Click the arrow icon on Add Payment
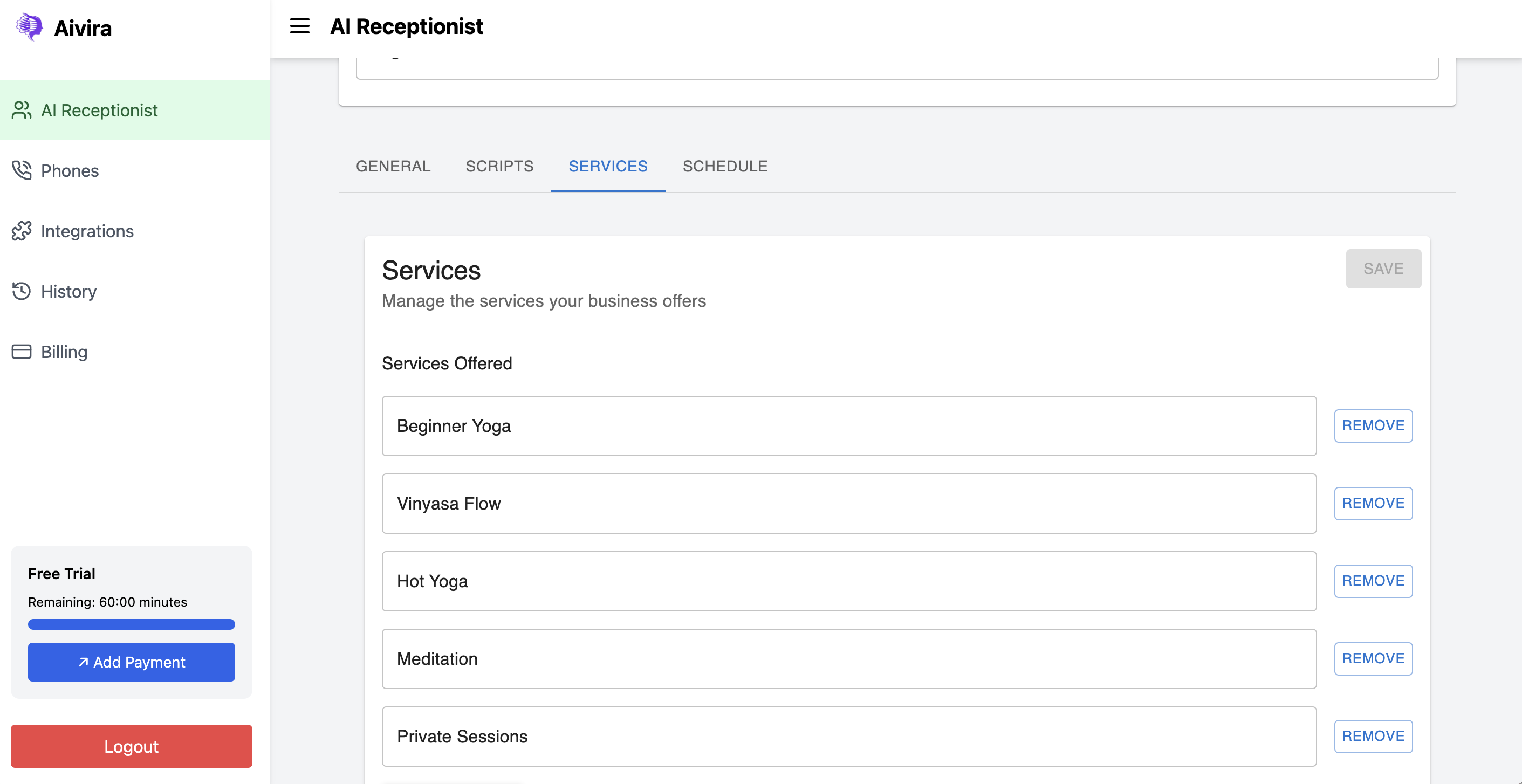The height and width of the screenshot is (784, 1522). pyautogui.click(x=83, y=662)
